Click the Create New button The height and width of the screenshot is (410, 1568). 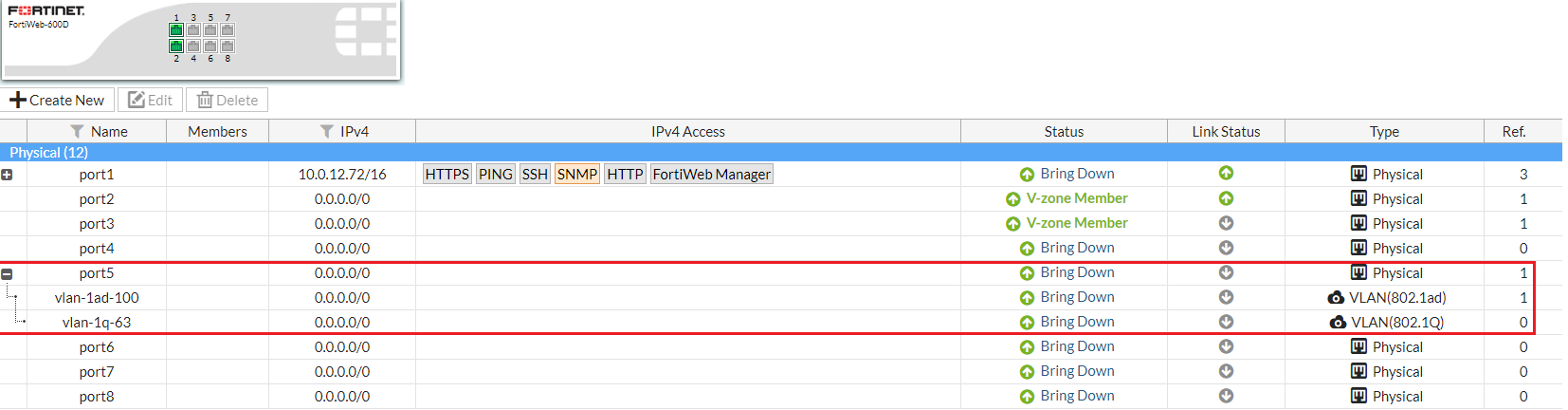coord(58,101)
